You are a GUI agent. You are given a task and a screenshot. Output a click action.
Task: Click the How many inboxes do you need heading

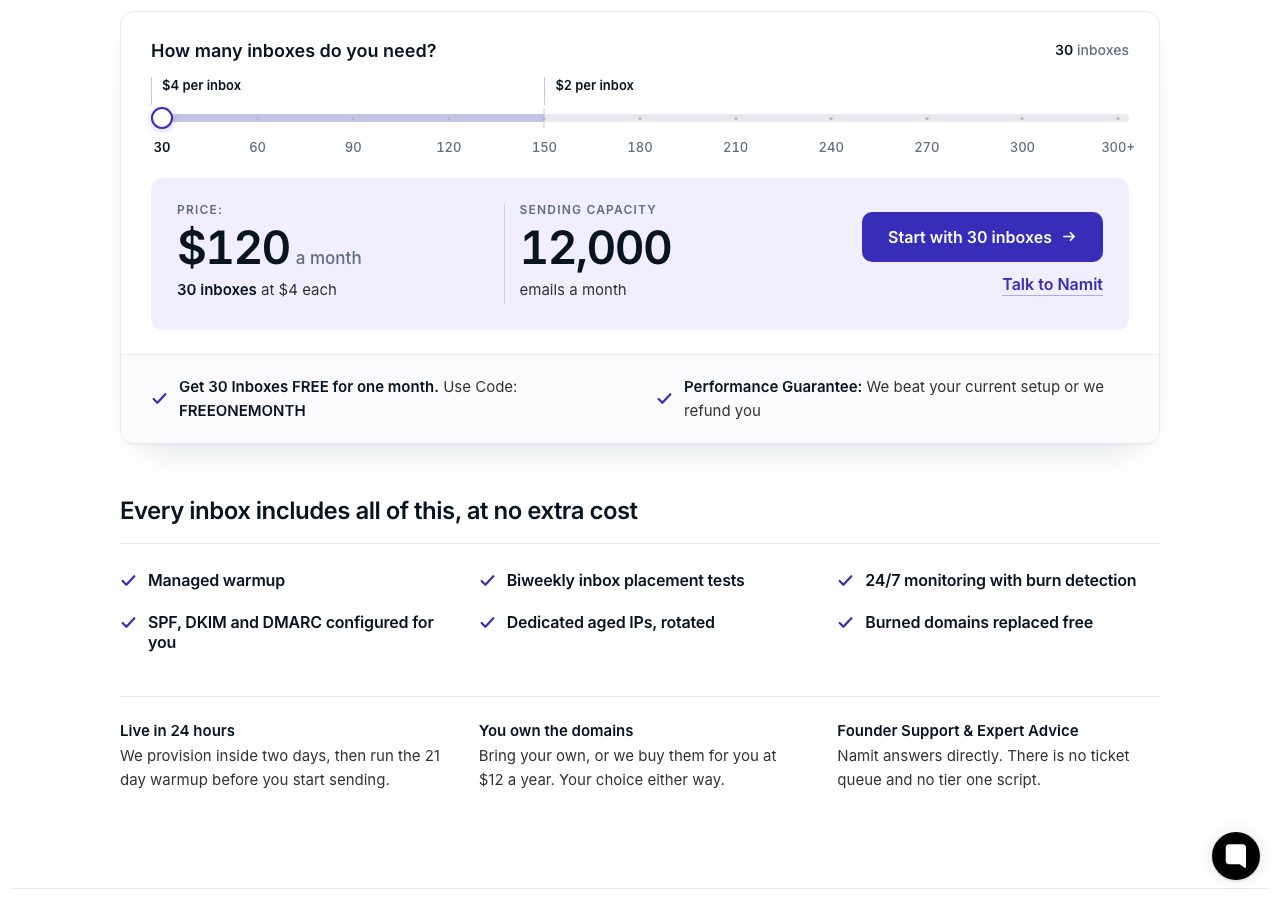tap(294, 50)
